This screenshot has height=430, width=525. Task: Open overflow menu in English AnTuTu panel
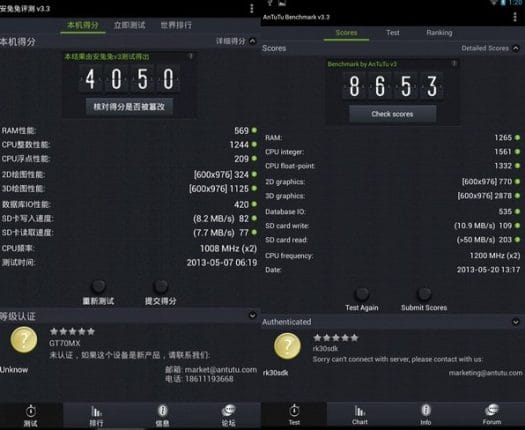pos(515,17)
